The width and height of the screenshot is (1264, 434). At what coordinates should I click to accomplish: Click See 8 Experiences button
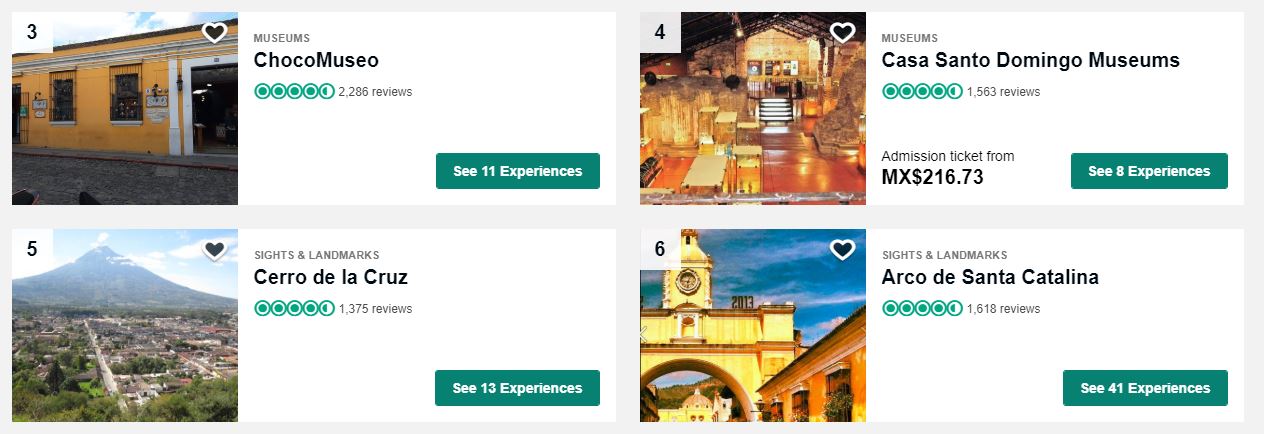tap(1149, 171)
